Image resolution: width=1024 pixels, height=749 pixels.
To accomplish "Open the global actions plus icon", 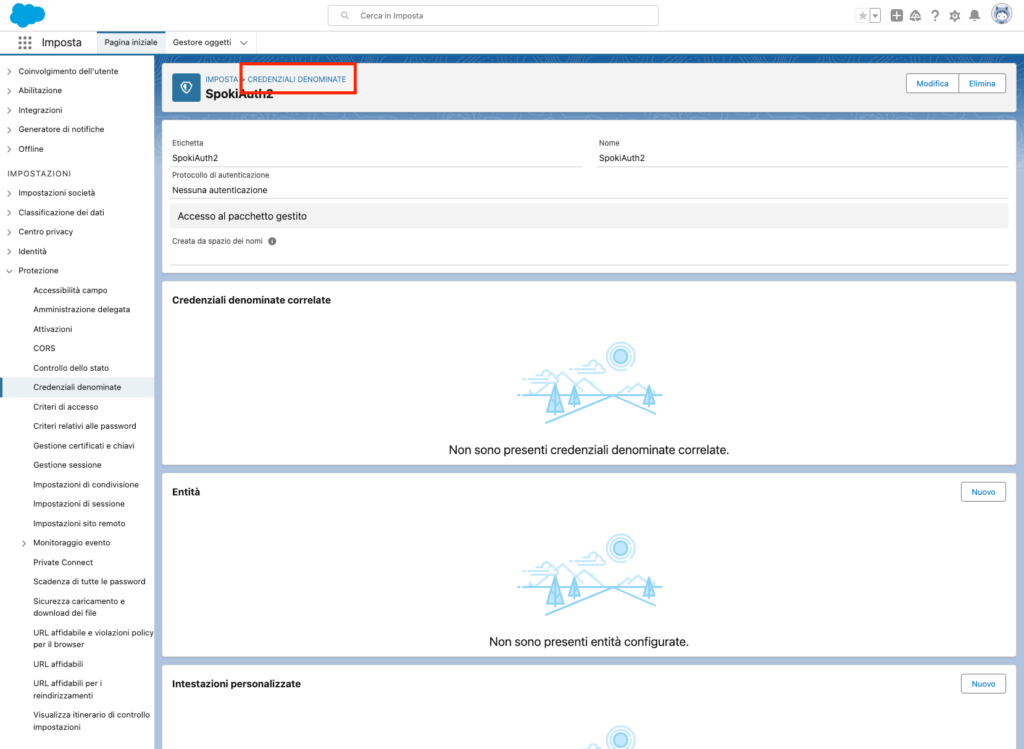I will (x=897, y=16).
